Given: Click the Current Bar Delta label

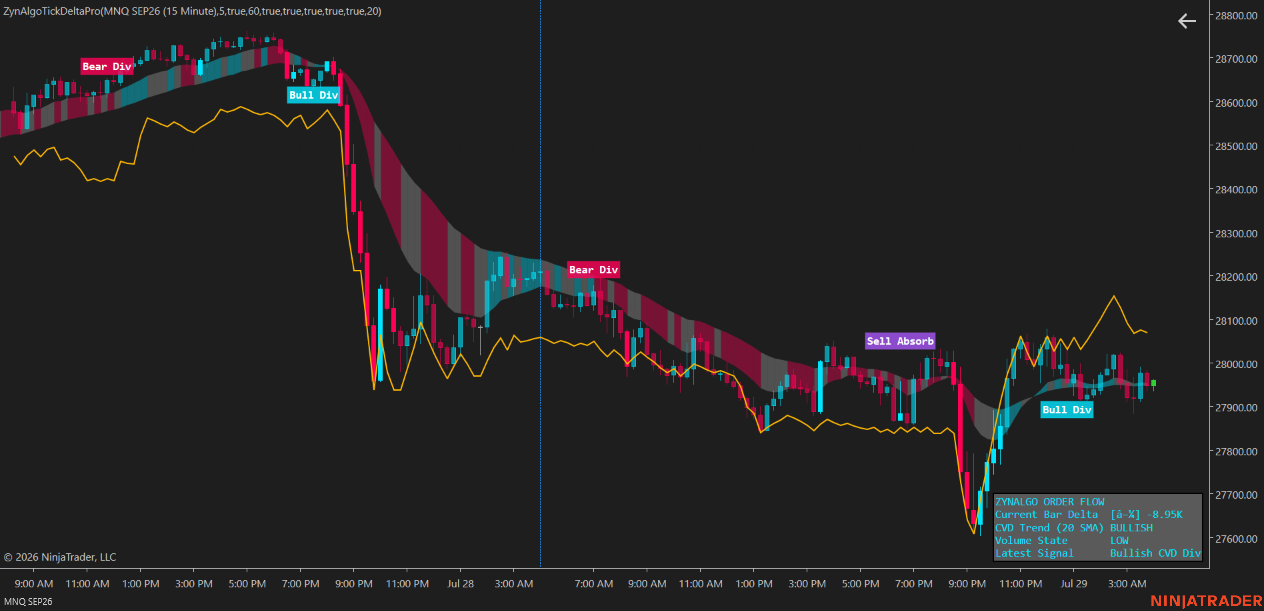Looking at the screenshot, I should coord(1046,515).
